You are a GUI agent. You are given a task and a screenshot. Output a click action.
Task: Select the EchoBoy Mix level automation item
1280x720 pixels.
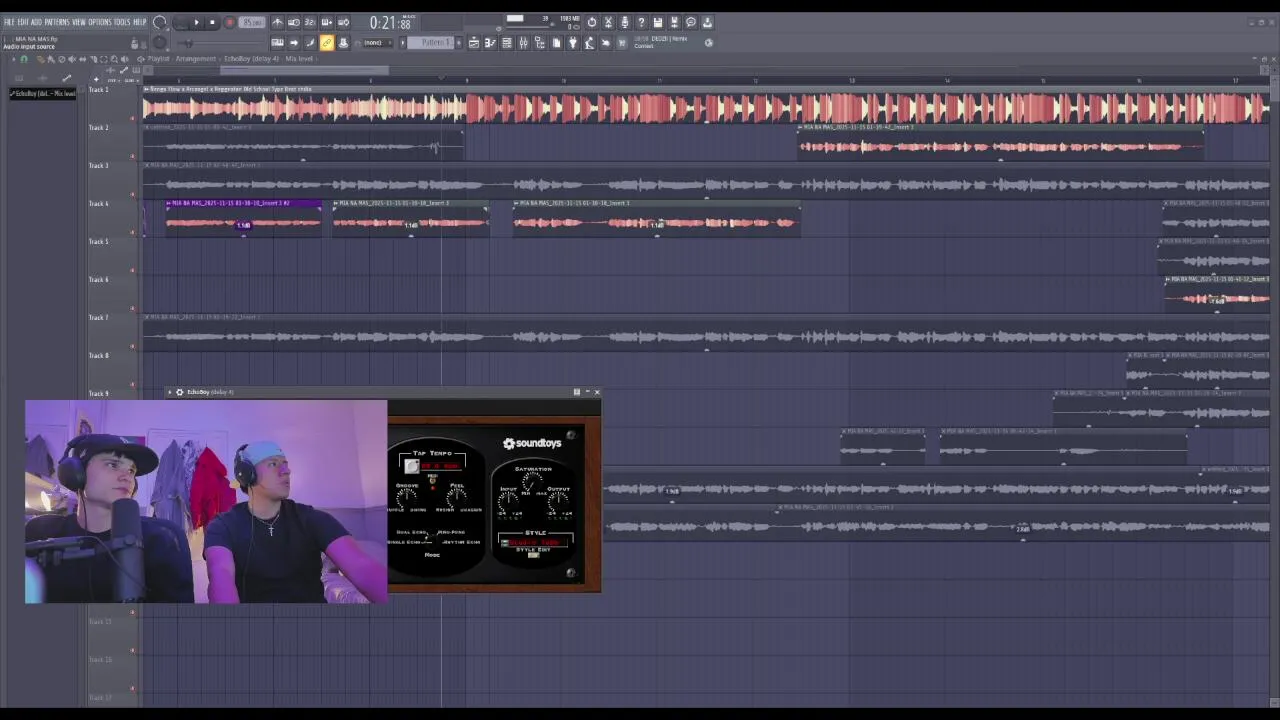[x=43, y=93]
